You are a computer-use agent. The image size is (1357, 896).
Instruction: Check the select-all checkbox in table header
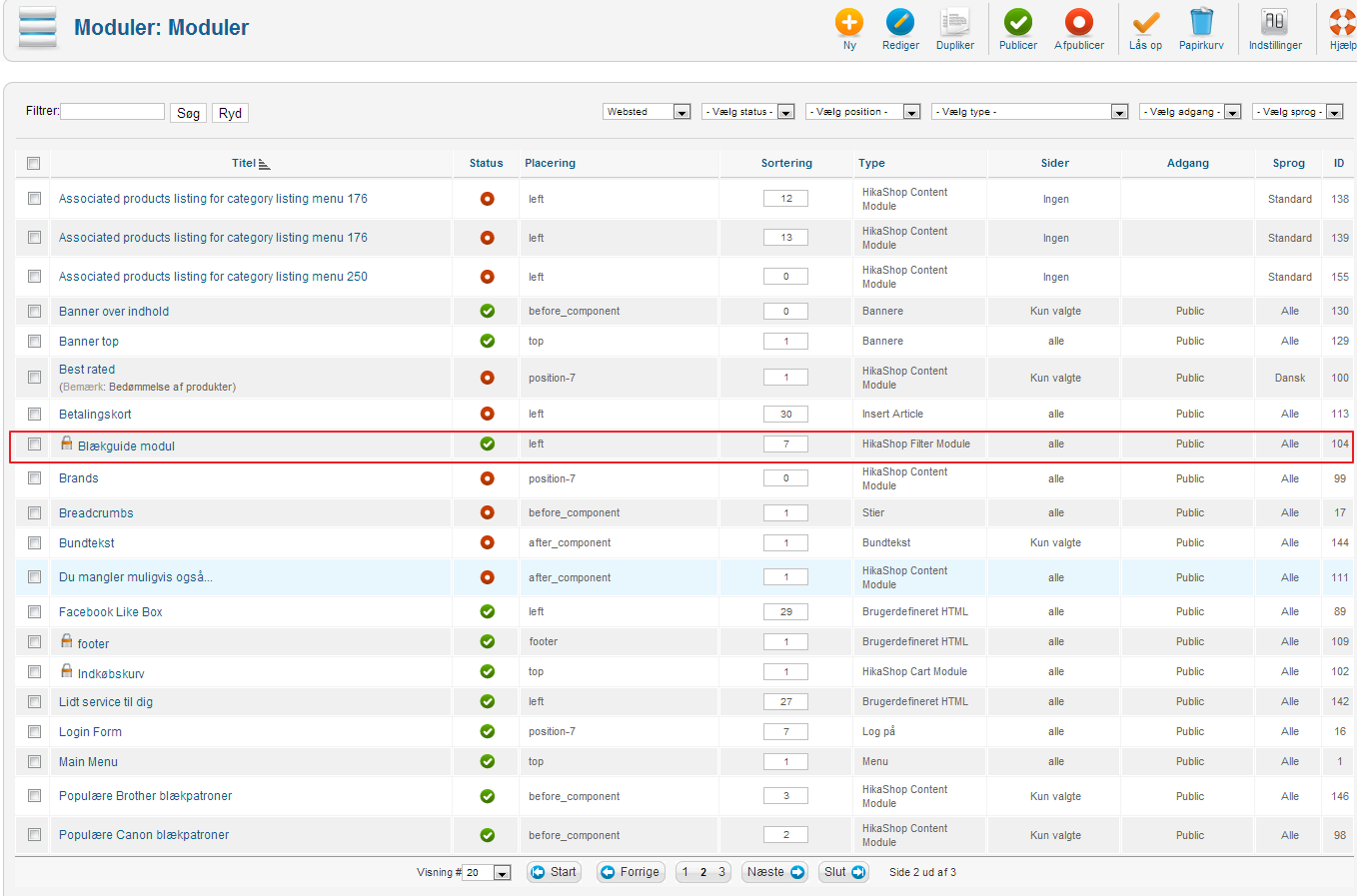(34, 163)
